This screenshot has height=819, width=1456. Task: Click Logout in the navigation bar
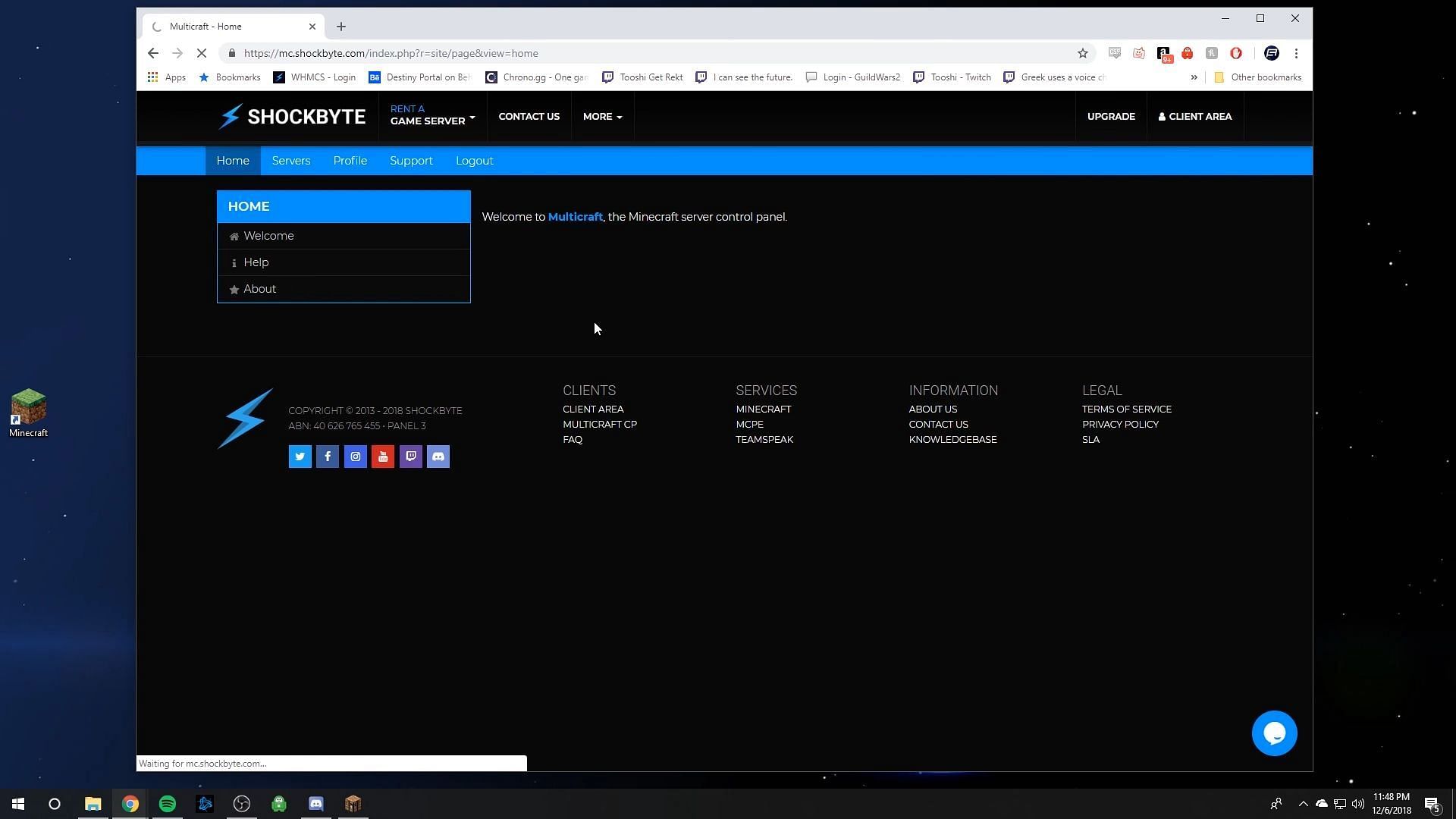(x=474, y=161)
